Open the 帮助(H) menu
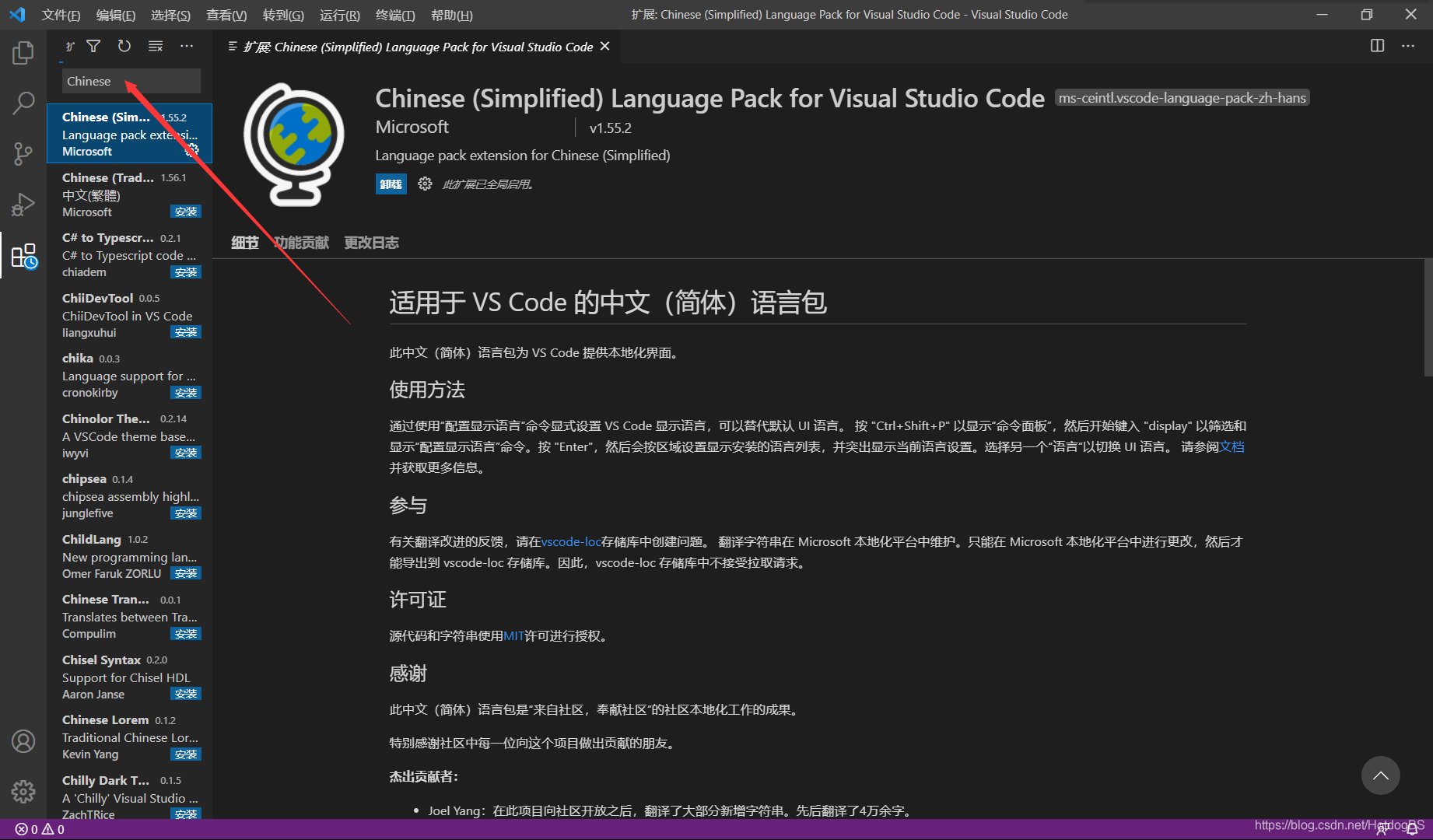This screenshot has height=840, width=1433. pos(452,15)
